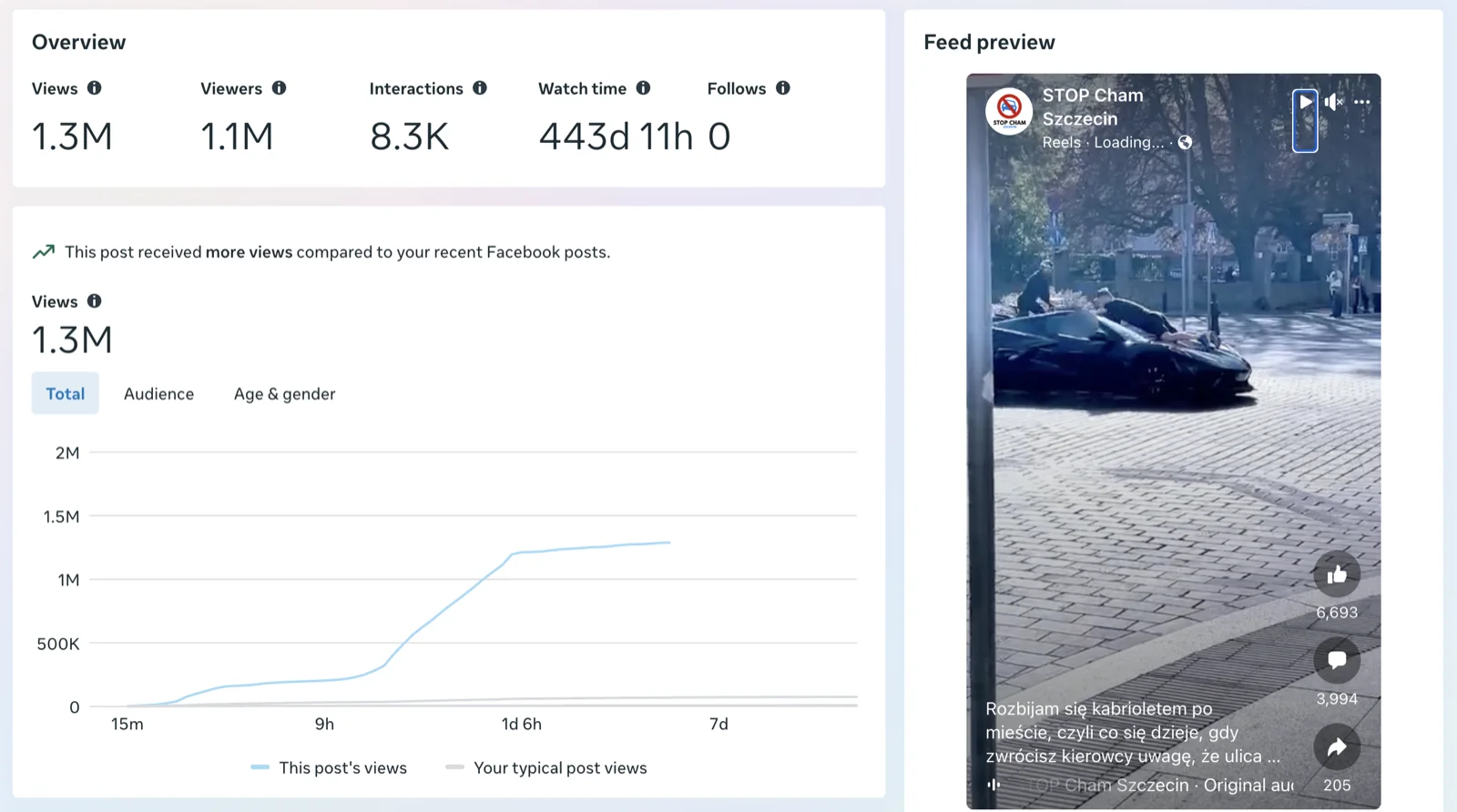Open the info icon beside Views above the chart
This screenshot has height=812, width=1457.
(95, 301)
